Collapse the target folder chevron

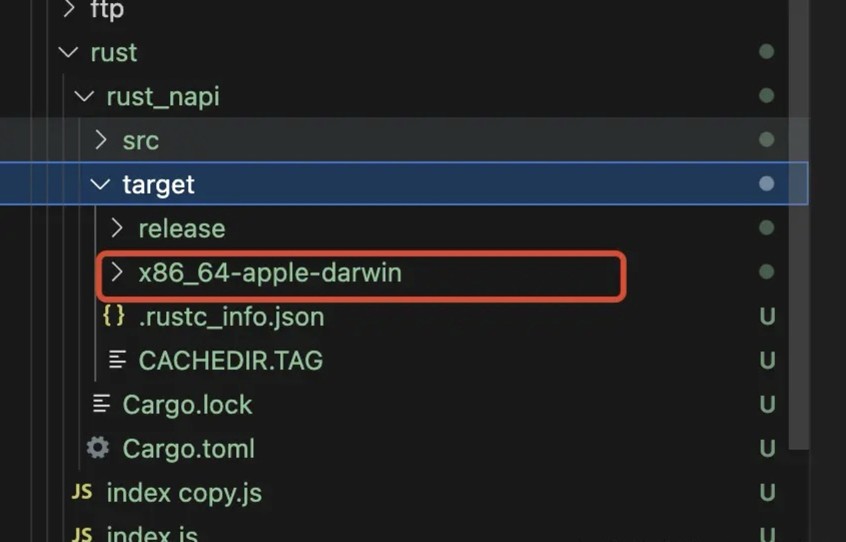click(100, 184)
